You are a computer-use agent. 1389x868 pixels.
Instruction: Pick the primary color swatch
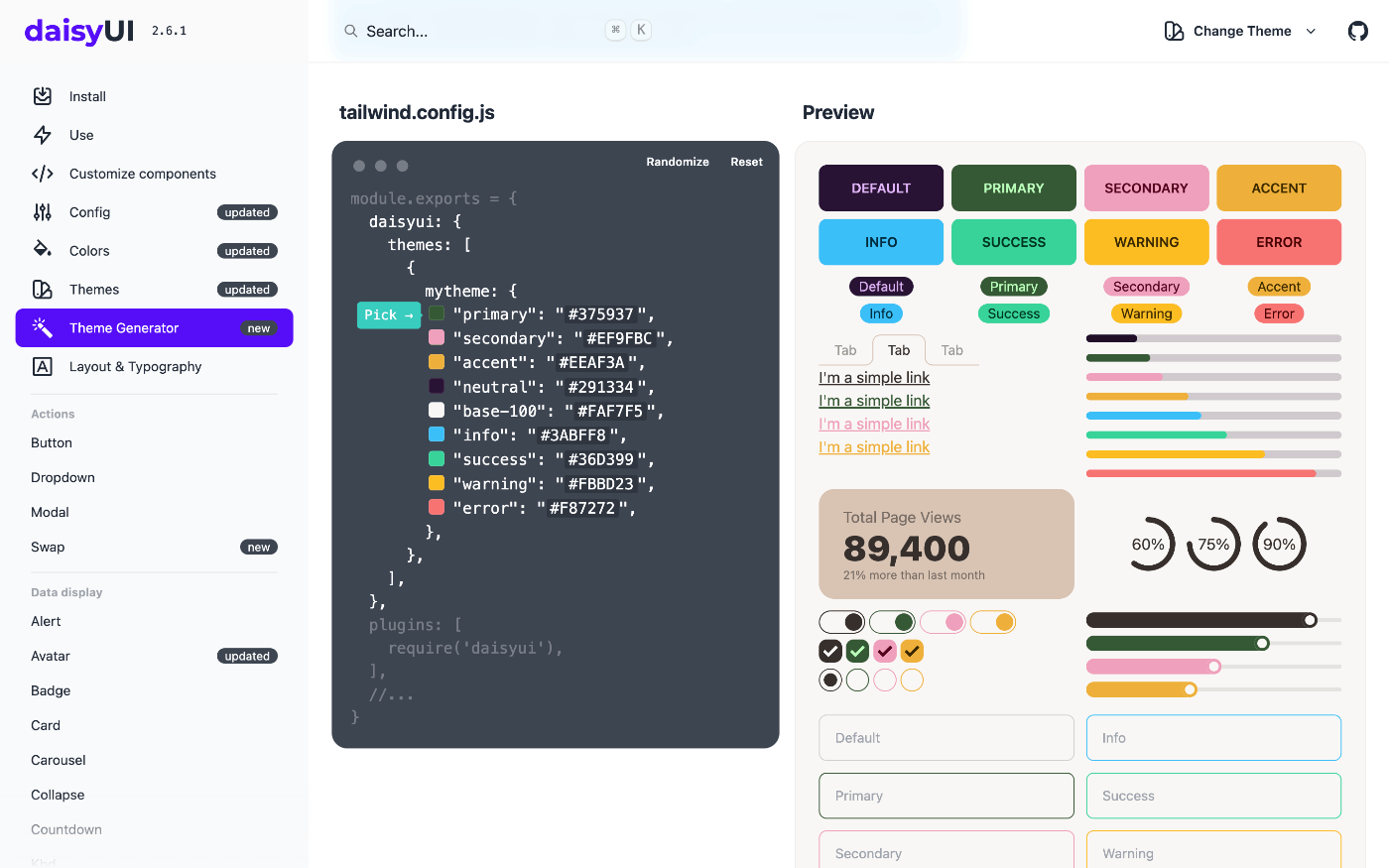[437, 313]
